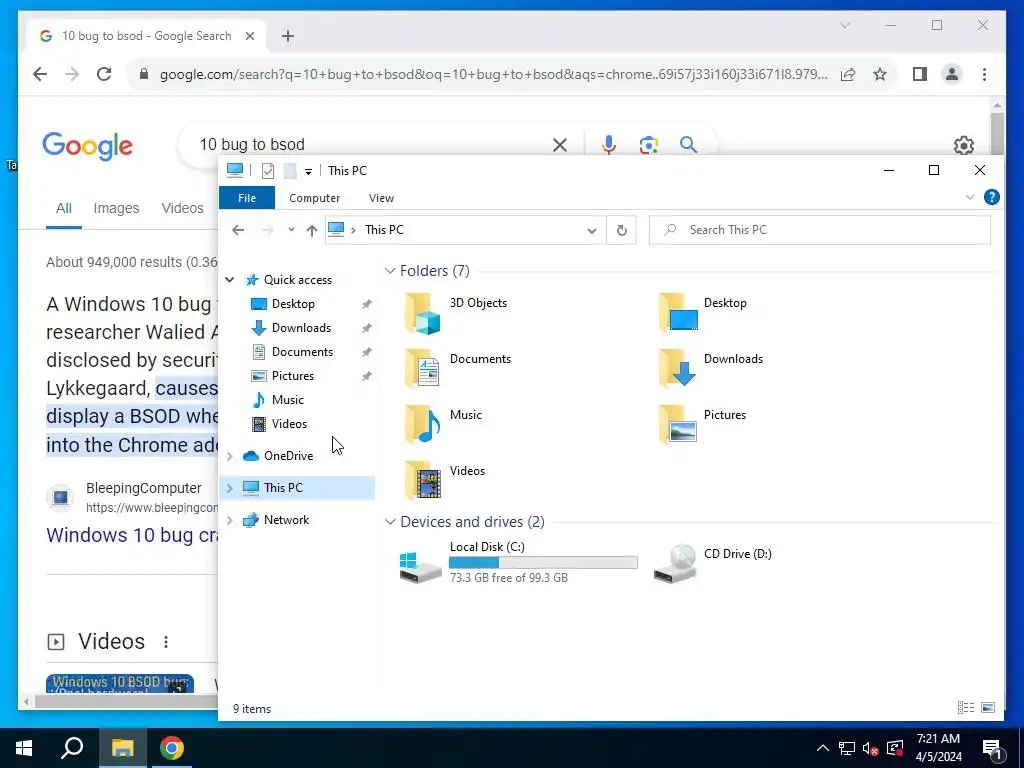Switch to large icons view layout
1024x768 pixels.
click(x=988, y=708)
